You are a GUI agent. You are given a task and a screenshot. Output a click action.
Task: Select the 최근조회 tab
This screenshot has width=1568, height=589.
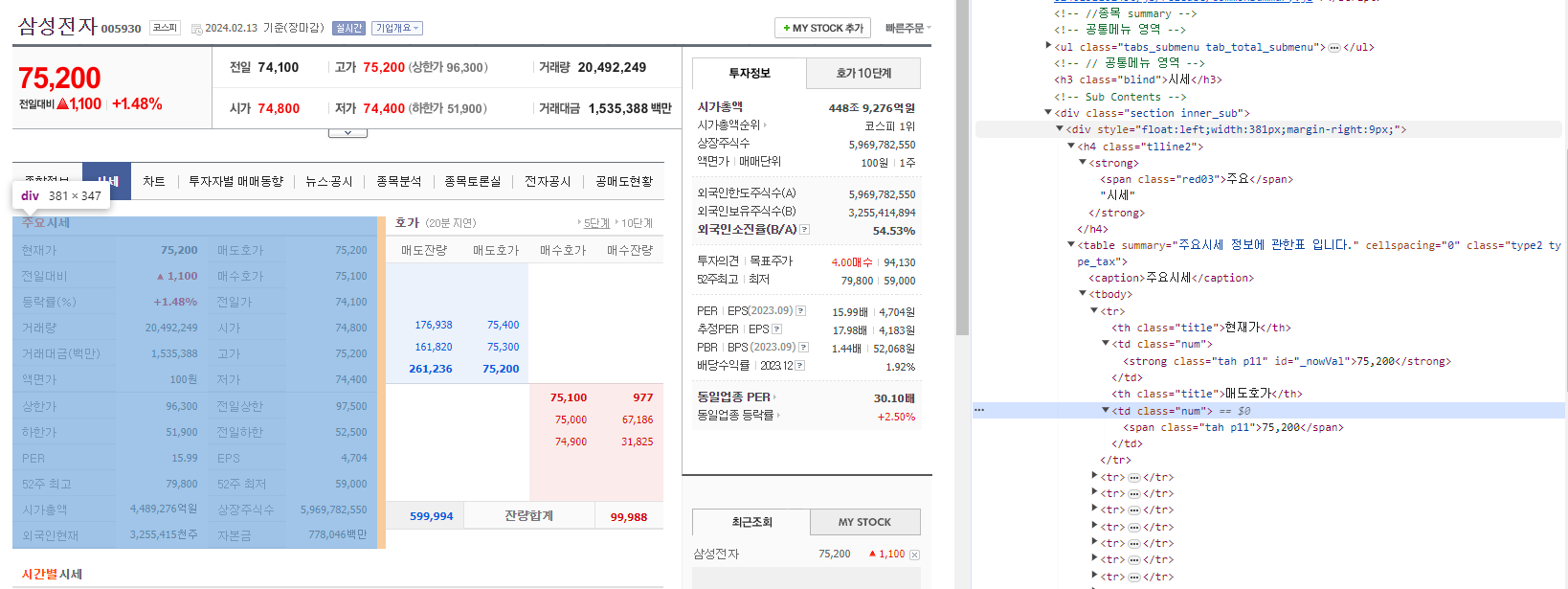pyautogui.click(x=751, y=522)
